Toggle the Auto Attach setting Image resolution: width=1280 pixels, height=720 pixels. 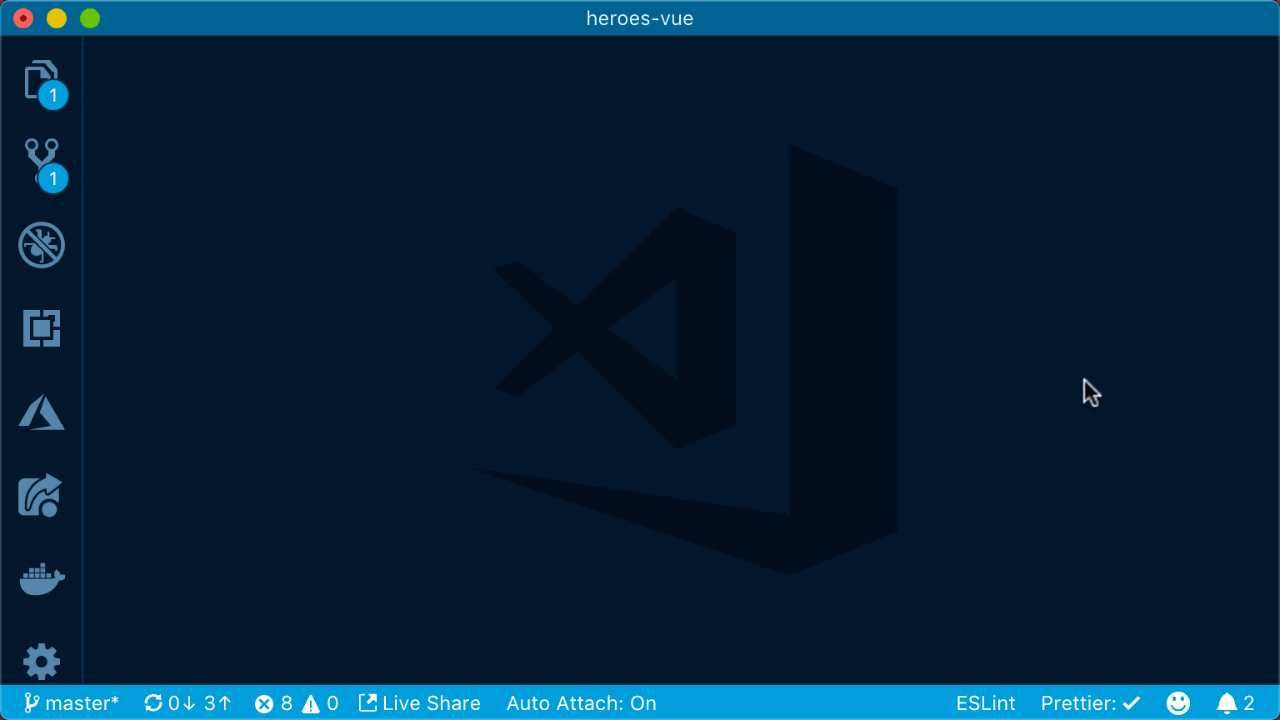pyautogui.click(x=581, y=703)
